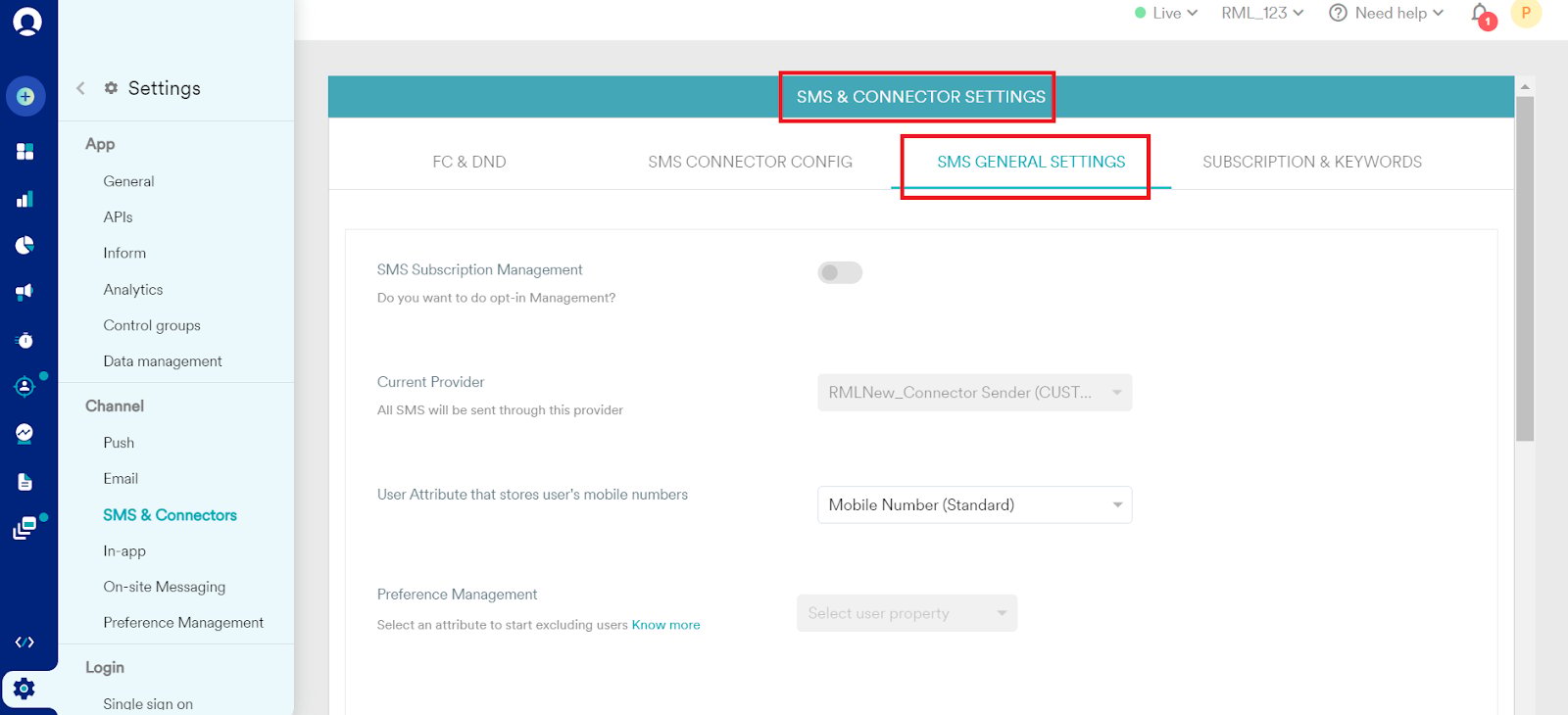Open the stopwatch journeys icon
This screenshot has height=715, width=1568.
[25, 340]
